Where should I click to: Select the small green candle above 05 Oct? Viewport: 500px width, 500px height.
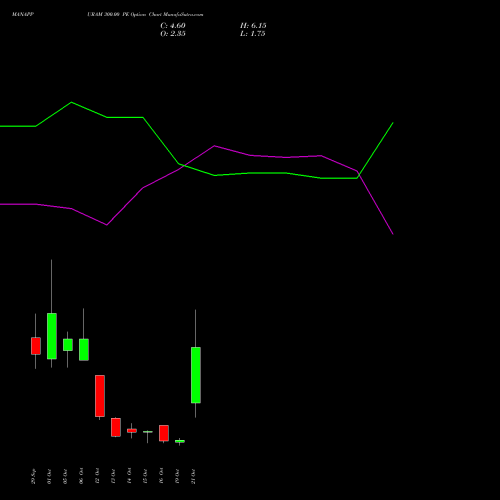pos(68,345)
